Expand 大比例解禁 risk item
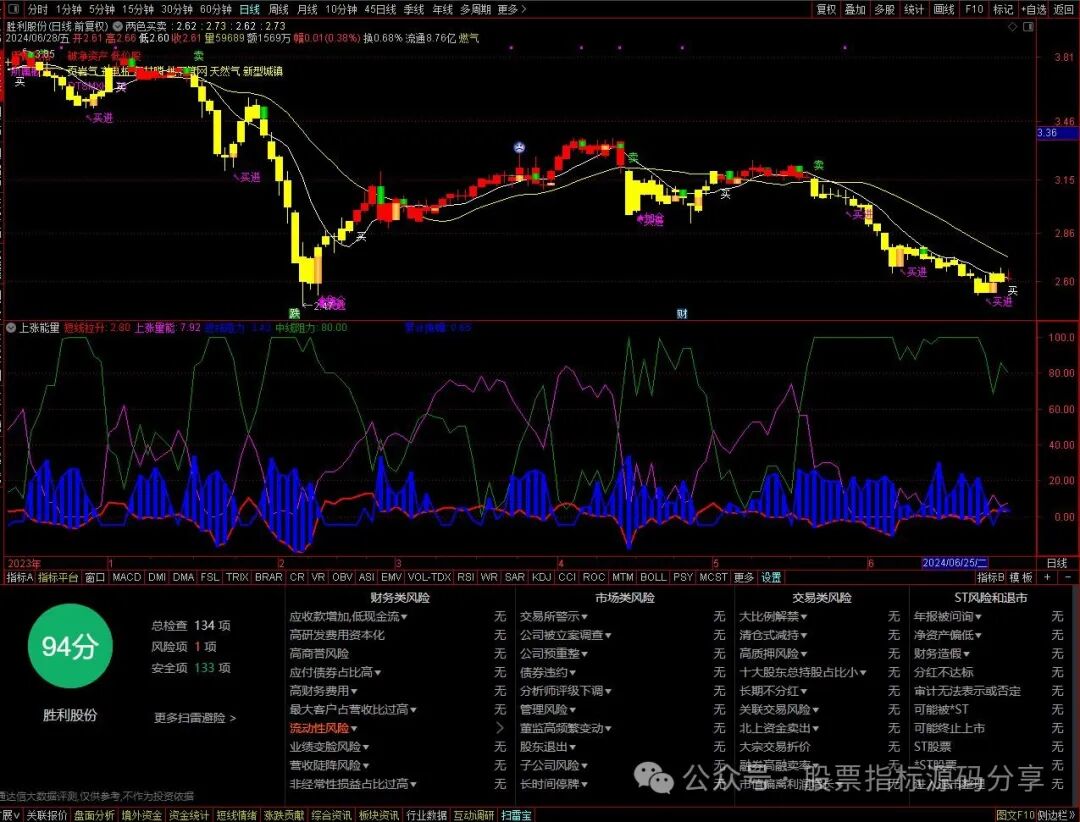 point(773,617)
